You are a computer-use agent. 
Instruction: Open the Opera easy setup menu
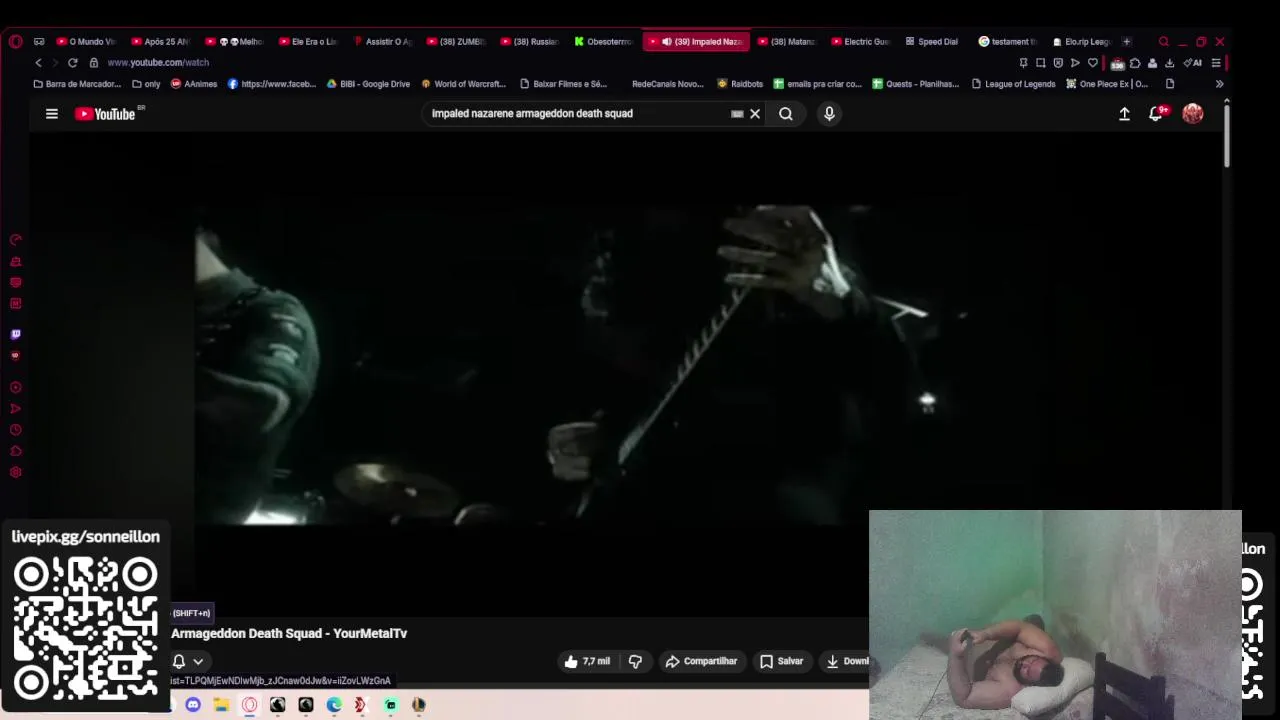pos(1216,63)
